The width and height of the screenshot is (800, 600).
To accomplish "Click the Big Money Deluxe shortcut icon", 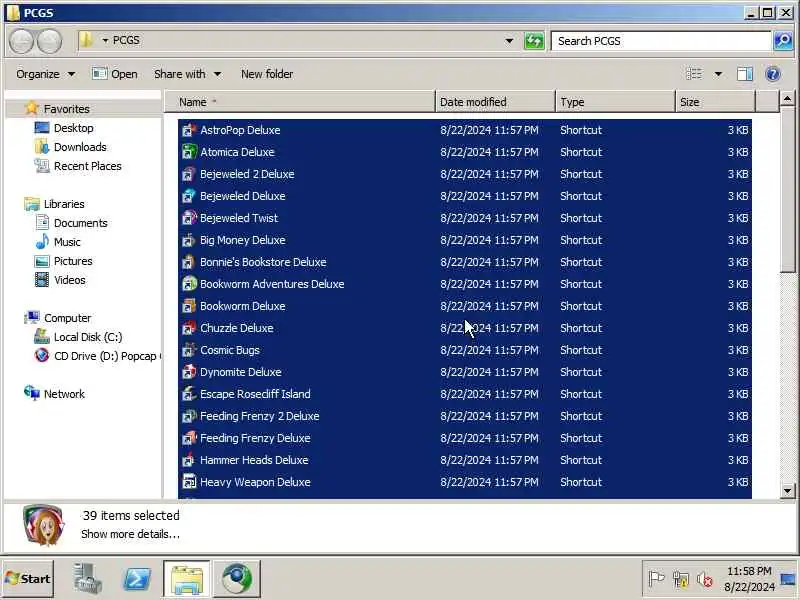I will pyautogui.click(x=189, y=240).
